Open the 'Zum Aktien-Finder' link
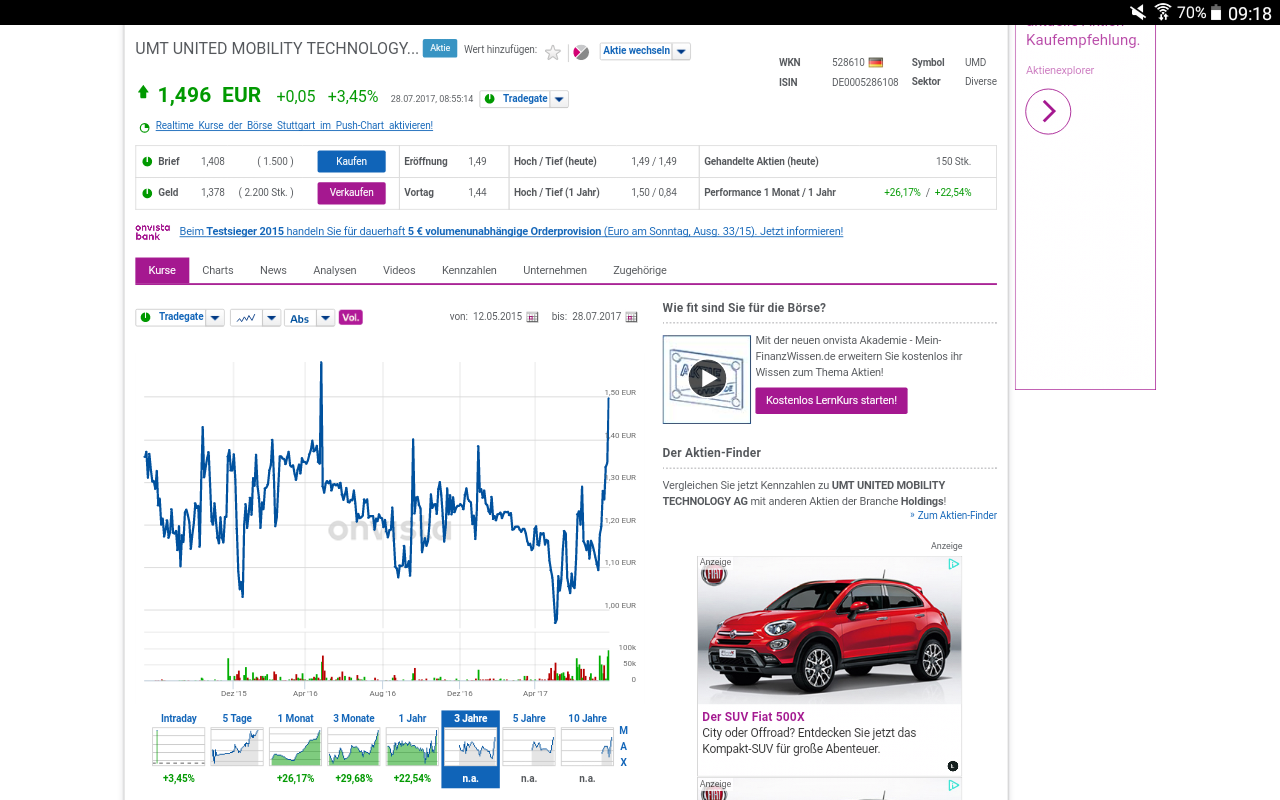This screenshot has width=1280, height=800. 956,515
